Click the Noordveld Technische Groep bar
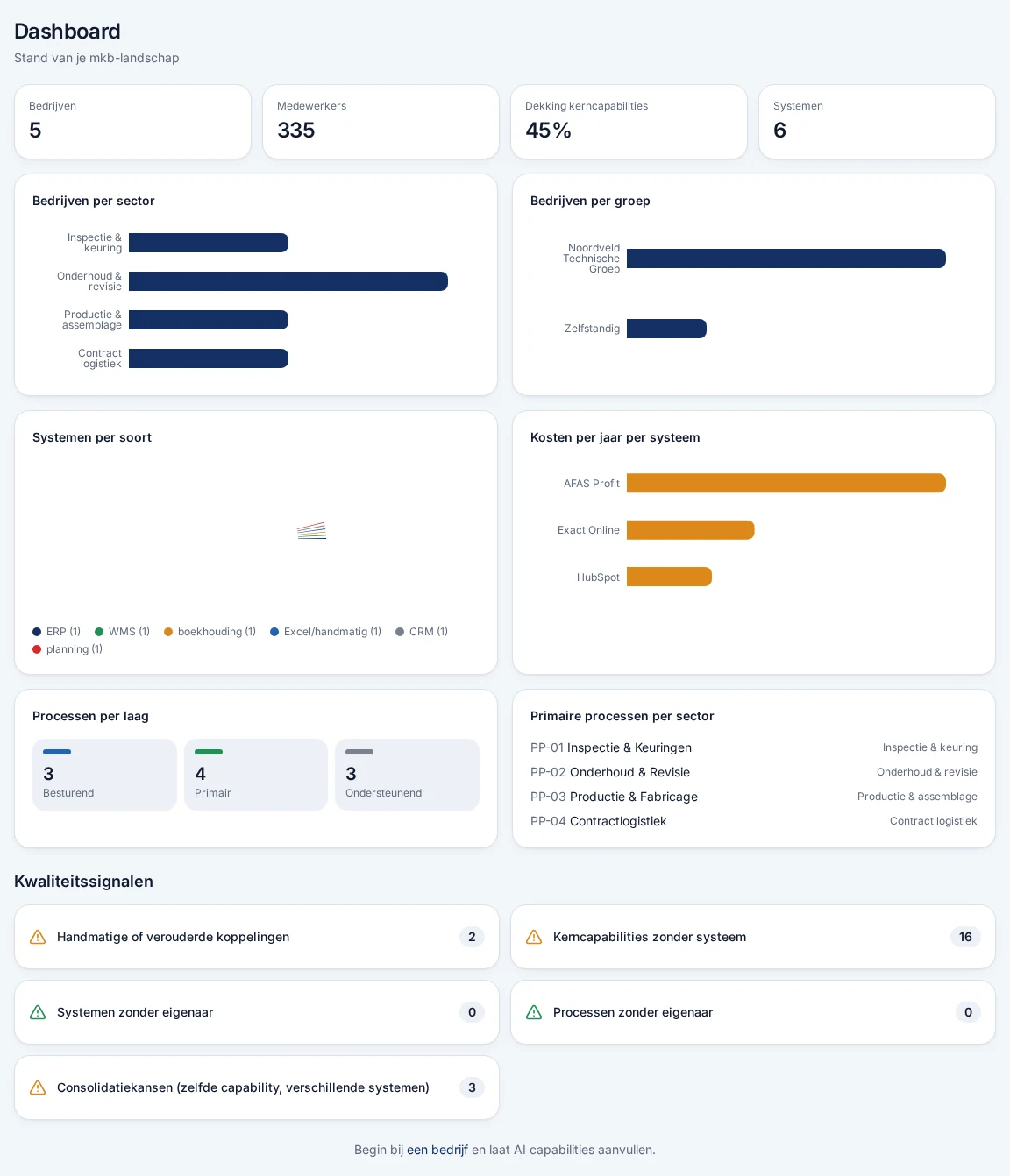 tap(786, 259)
